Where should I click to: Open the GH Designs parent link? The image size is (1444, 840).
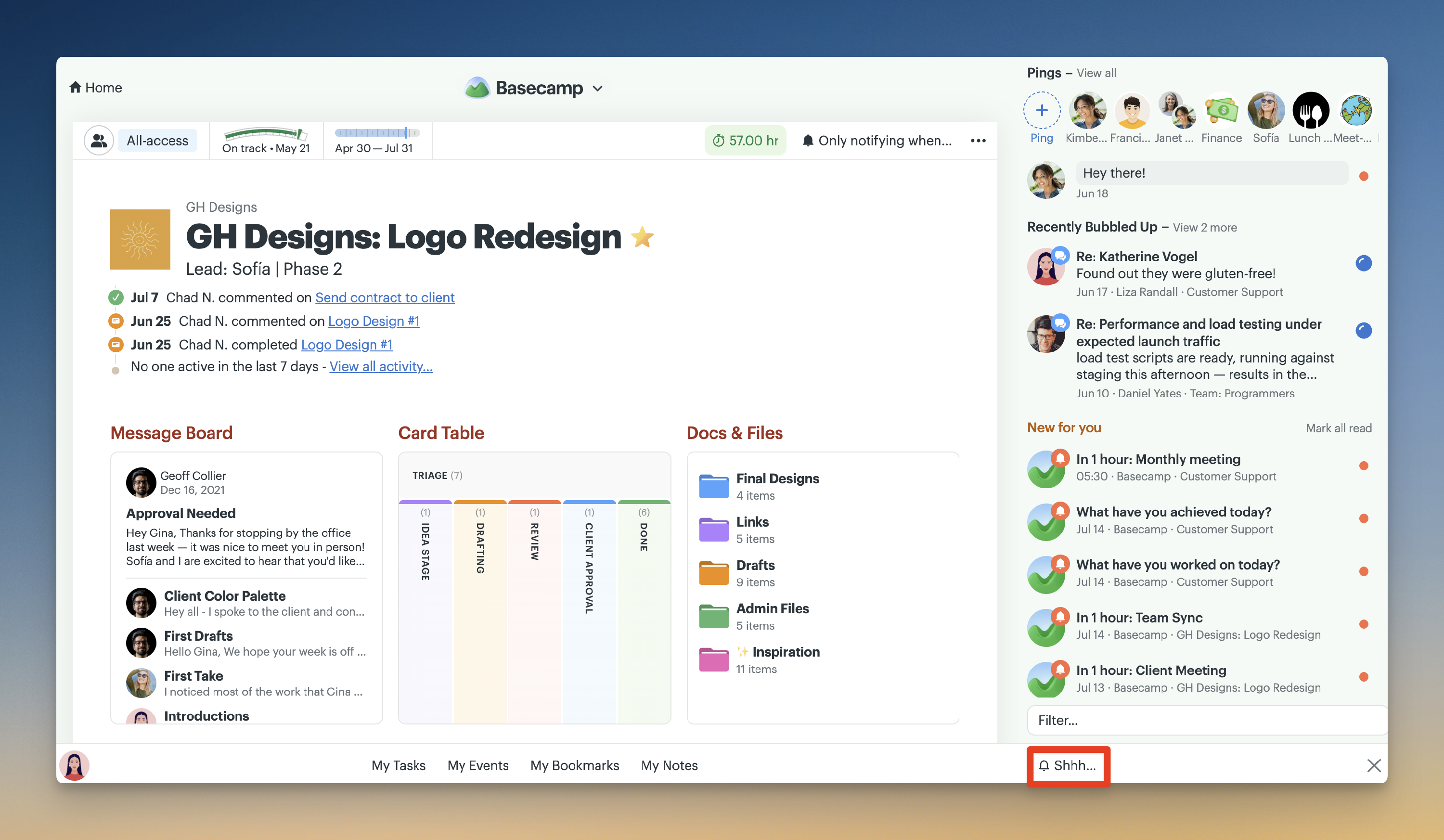[221, 207]
